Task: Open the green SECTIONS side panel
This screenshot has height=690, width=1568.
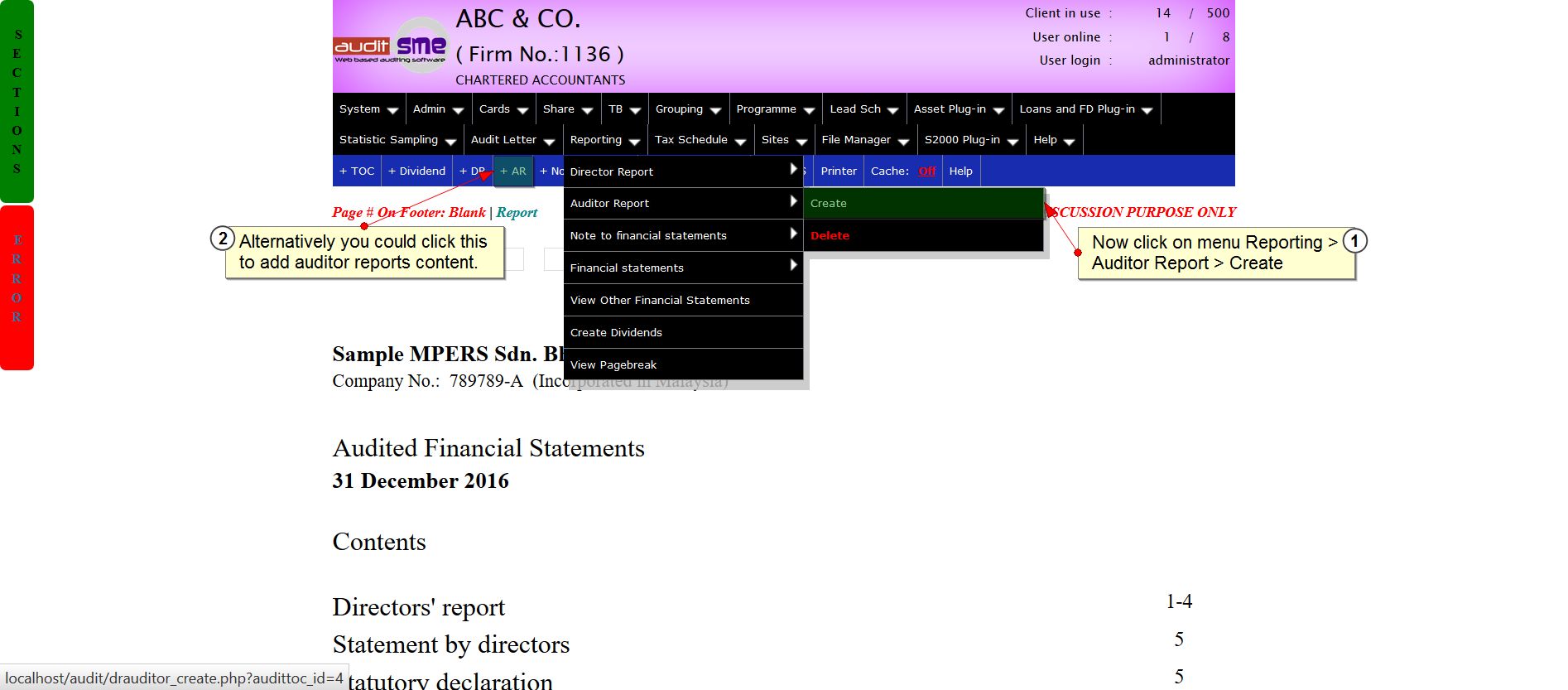Action: (x=17, y=101)
